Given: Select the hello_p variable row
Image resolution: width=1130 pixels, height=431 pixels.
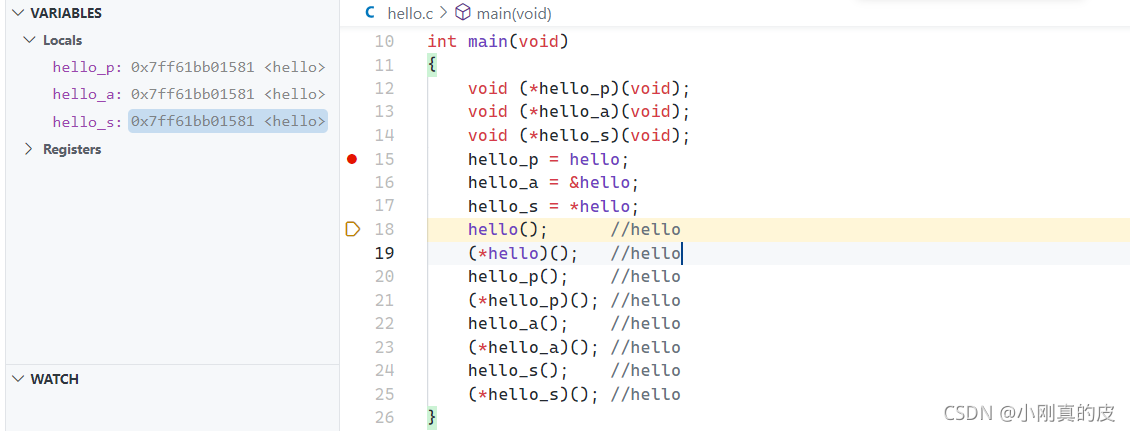Looking at the screenshot, I should [189, 67].
